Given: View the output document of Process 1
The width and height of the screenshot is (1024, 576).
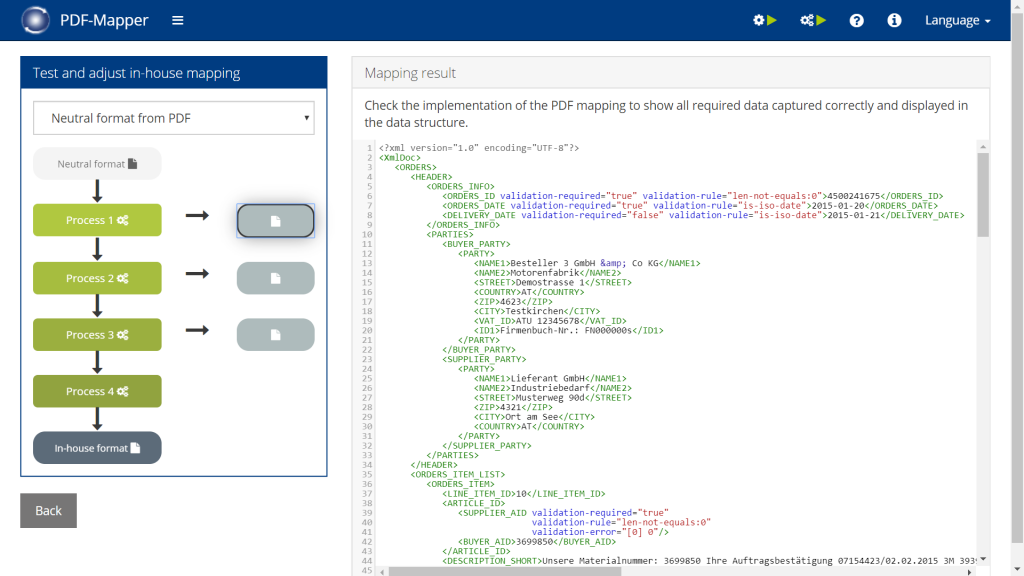Looking at the screenshot, I should pos(276,221).
